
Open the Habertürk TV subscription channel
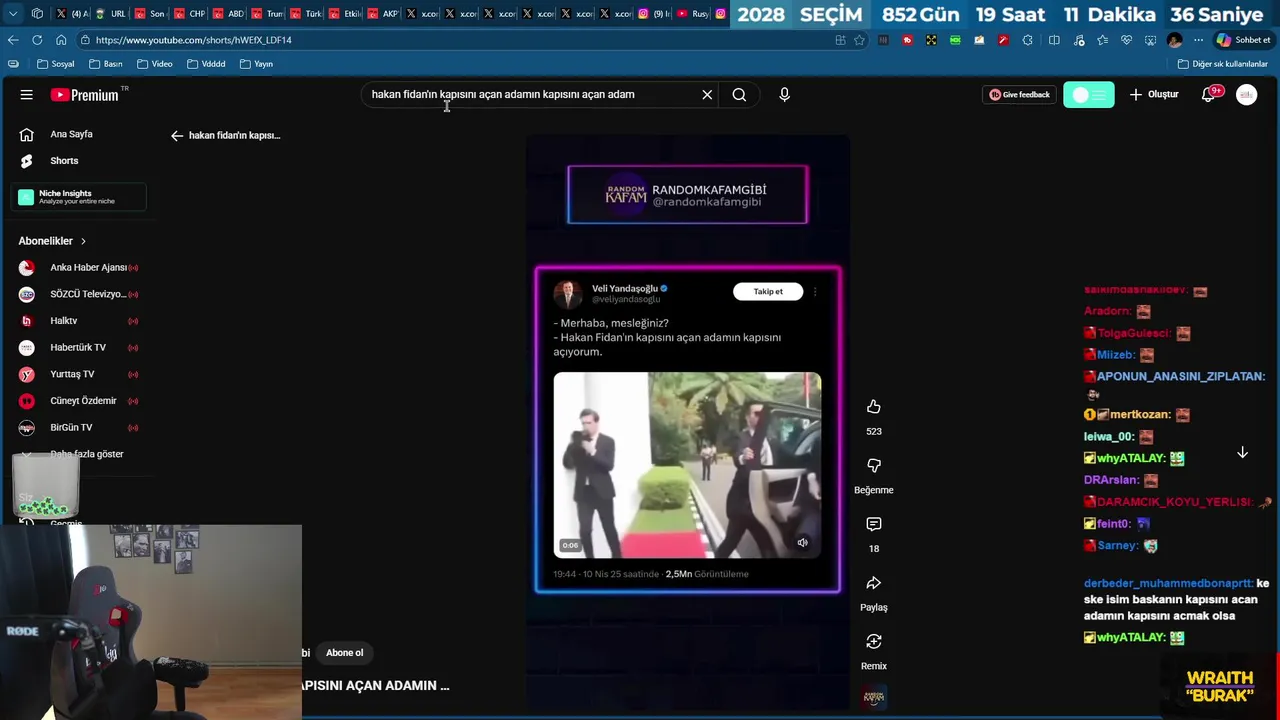[79, 347]
